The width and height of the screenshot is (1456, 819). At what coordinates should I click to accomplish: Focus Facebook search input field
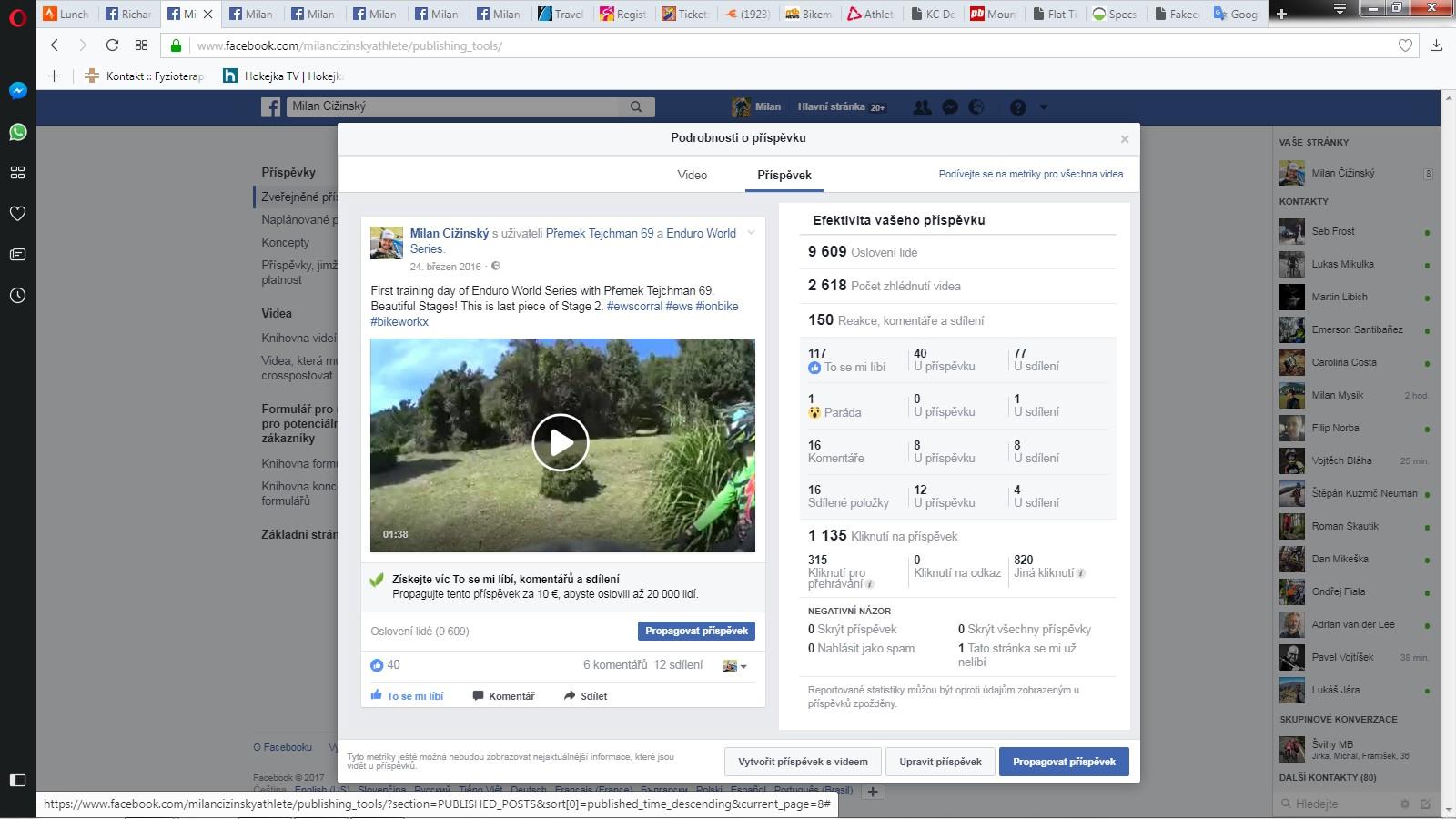(x=453, y=106)
